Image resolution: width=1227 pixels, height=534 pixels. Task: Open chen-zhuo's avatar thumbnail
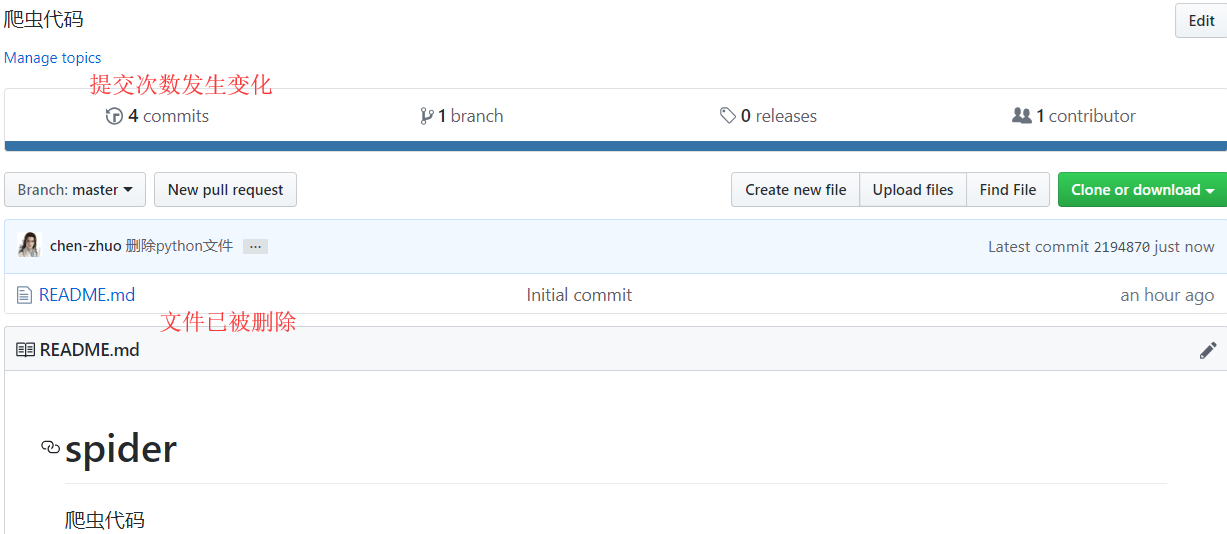29,246
